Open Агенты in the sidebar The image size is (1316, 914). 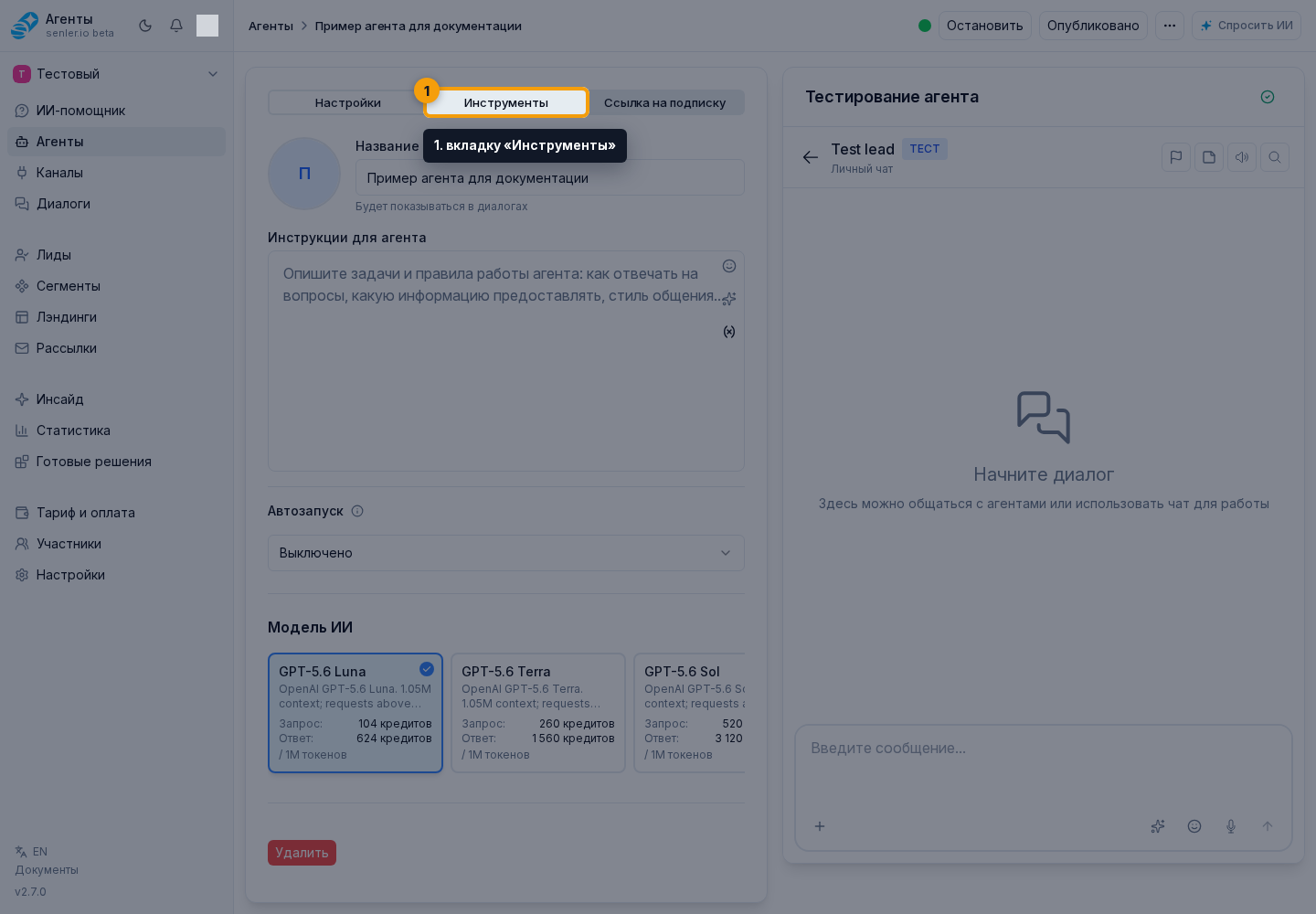[116, 142]
